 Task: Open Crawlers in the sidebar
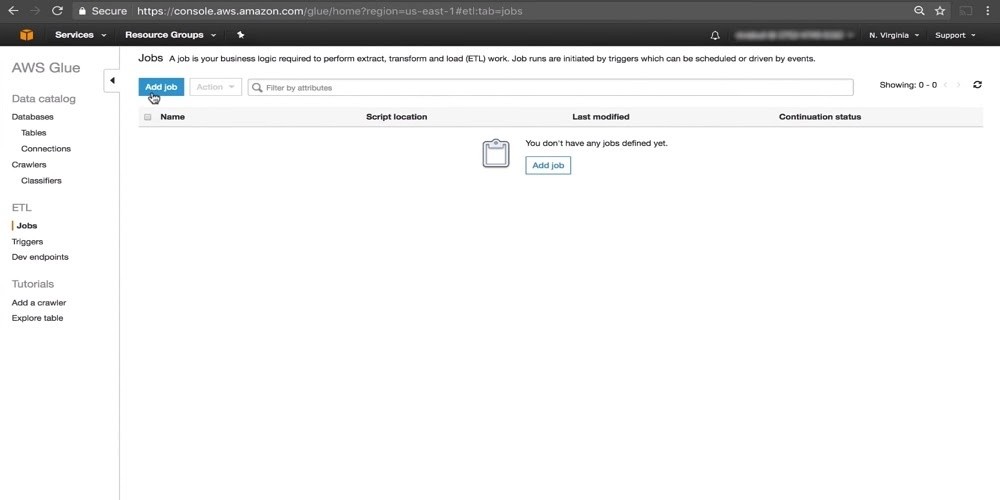coord(29,164)
